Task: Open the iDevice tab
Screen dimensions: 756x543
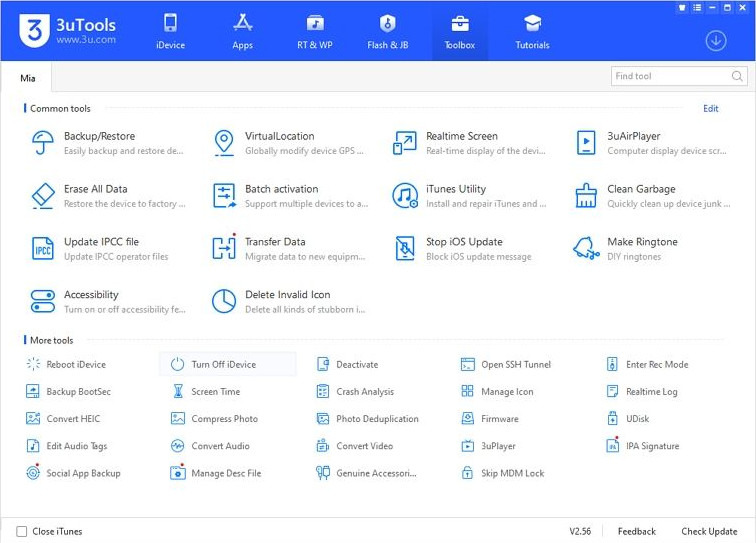Action: (x=170, y=31)
